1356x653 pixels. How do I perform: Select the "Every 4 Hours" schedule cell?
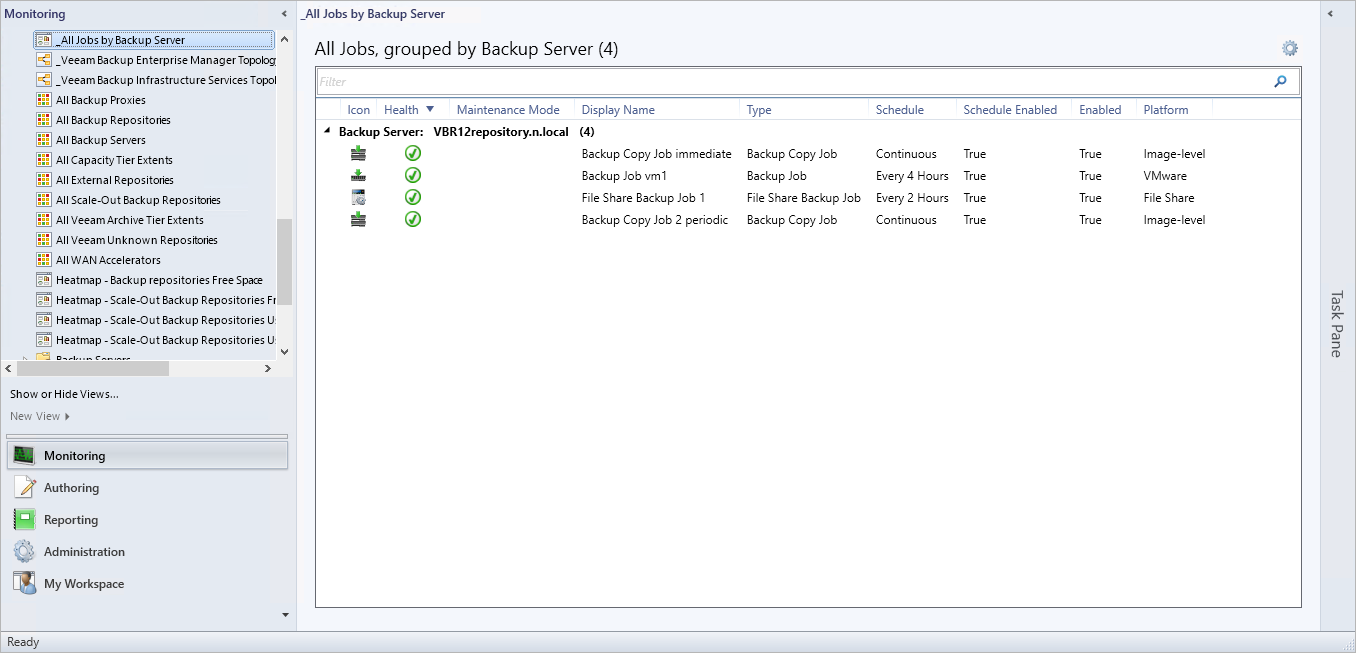click(912, 176)
